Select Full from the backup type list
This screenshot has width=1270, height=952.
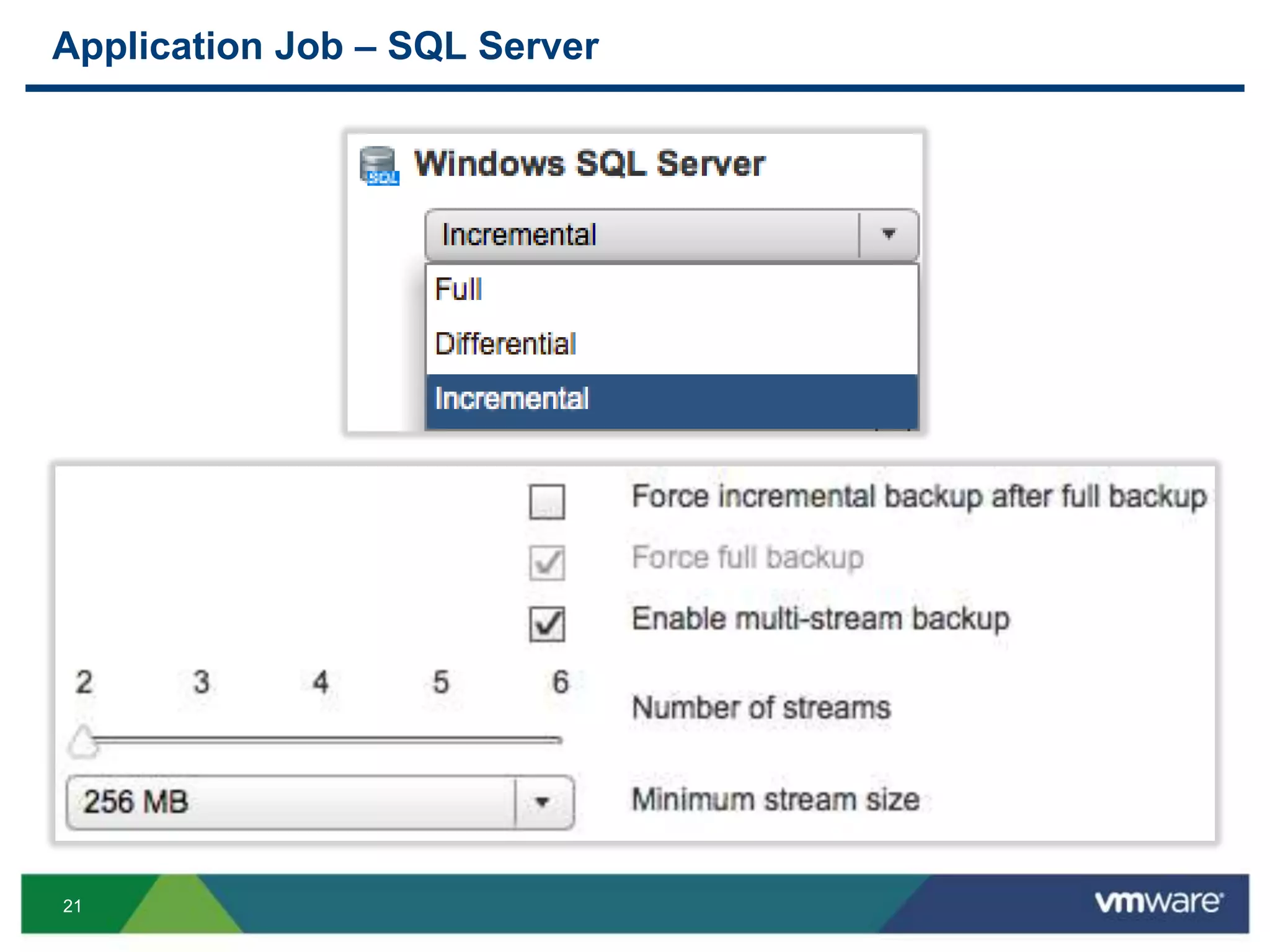pyautogui.click(x=672, y=289)
